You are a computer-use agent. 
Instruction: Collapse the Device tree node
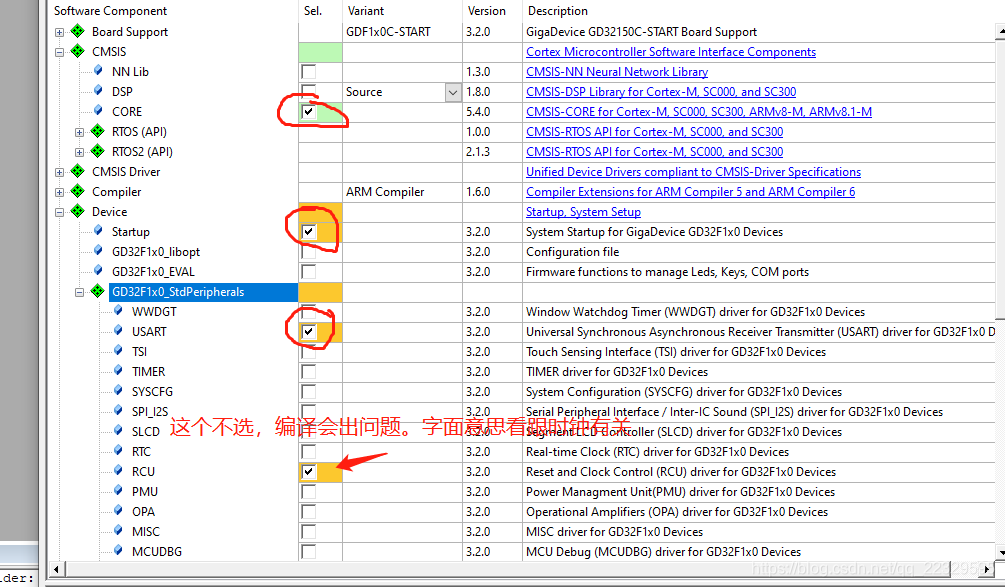[60, 212]
